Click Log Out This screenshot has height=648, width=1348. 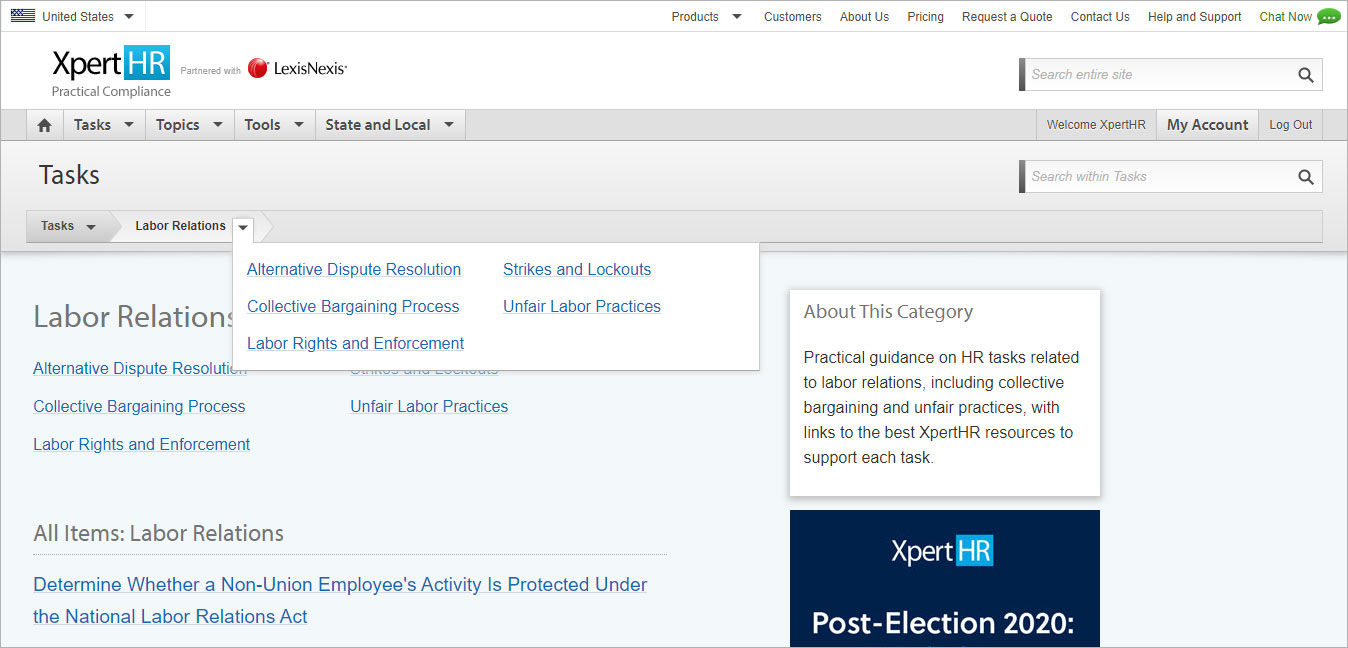[1290, 125]
